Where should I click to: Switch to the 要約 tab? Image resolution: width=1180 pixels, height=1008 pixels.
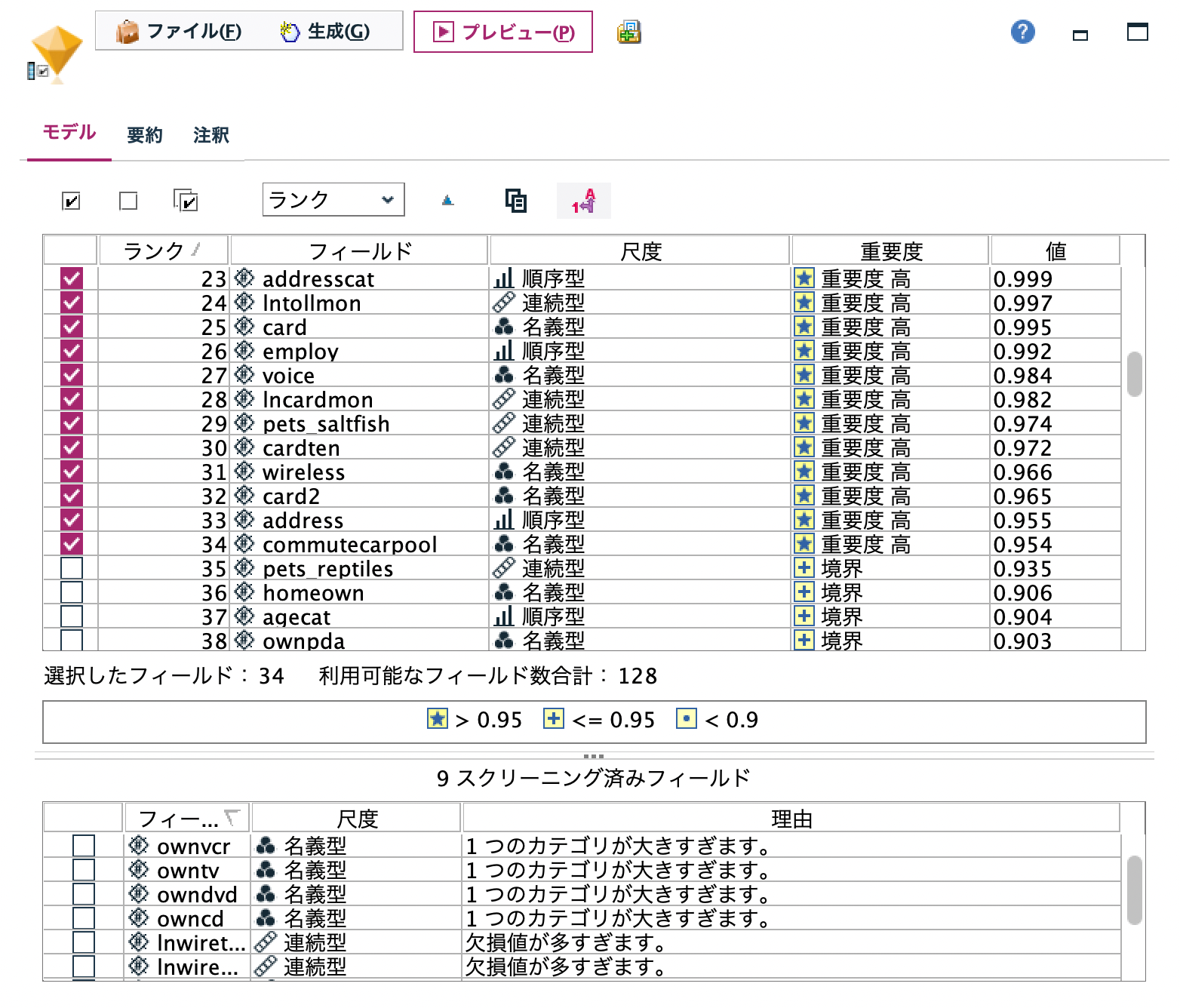(x=146, y=134)
